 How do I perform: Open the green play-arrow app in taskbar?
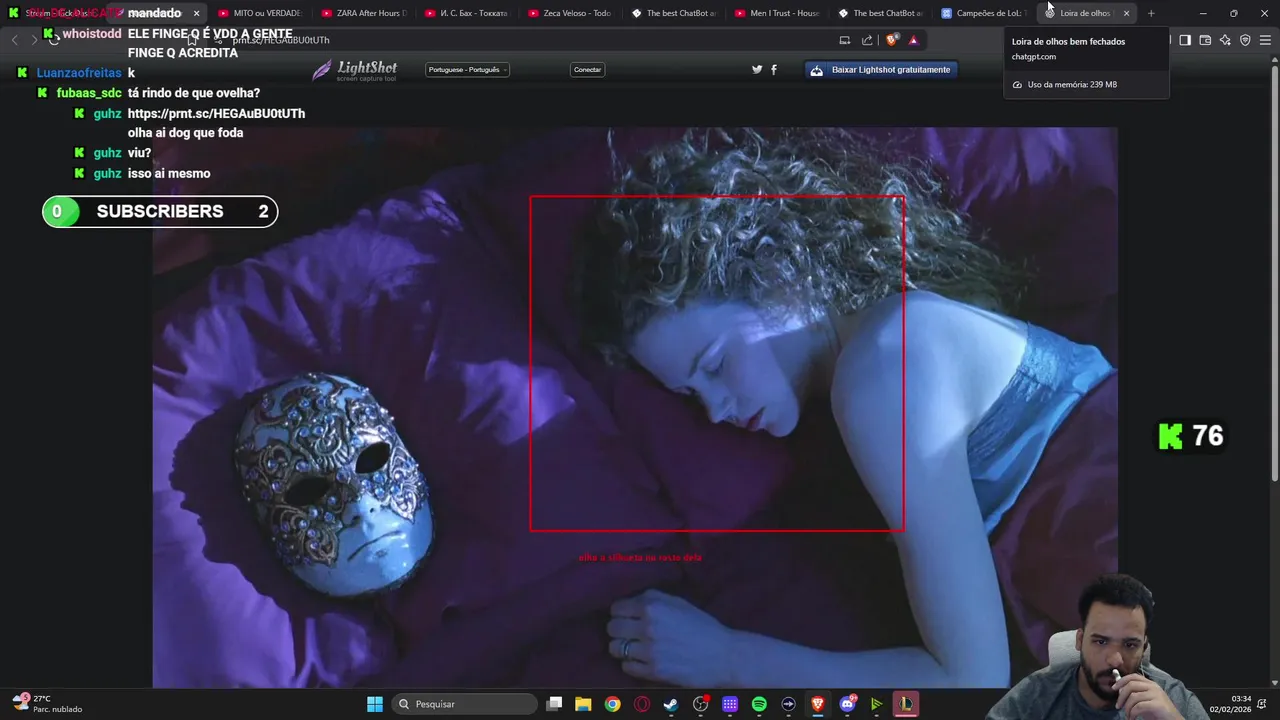[x=876, y=704]
